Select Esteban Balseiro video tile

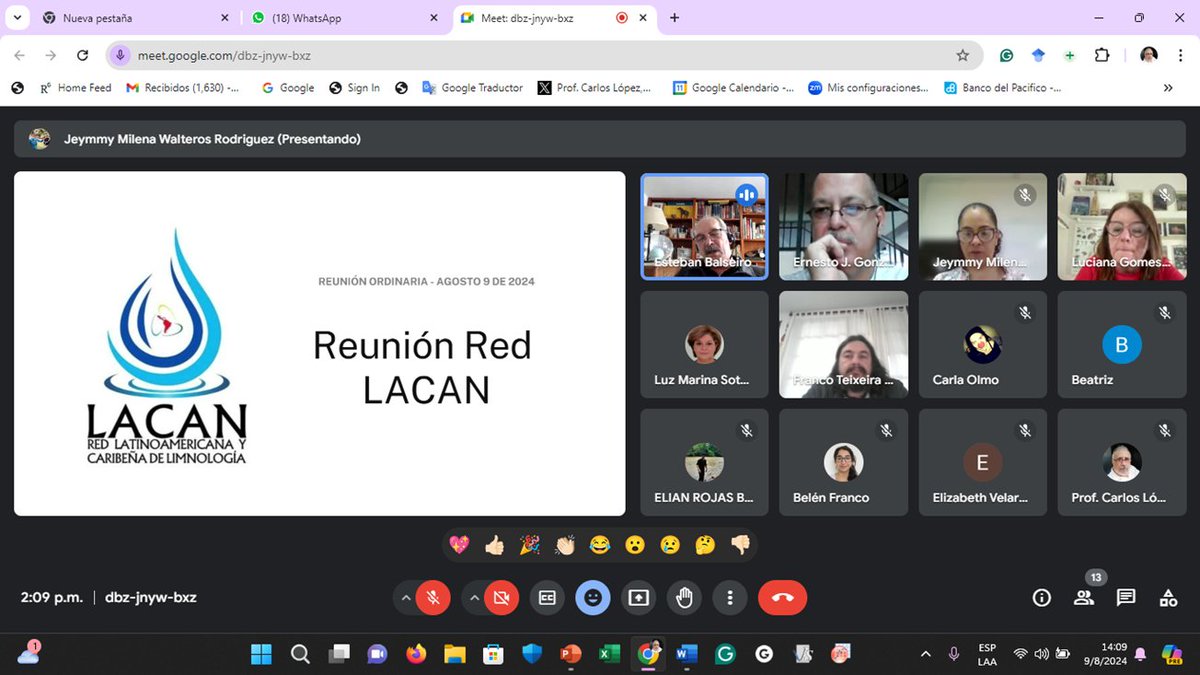point(704,226)
